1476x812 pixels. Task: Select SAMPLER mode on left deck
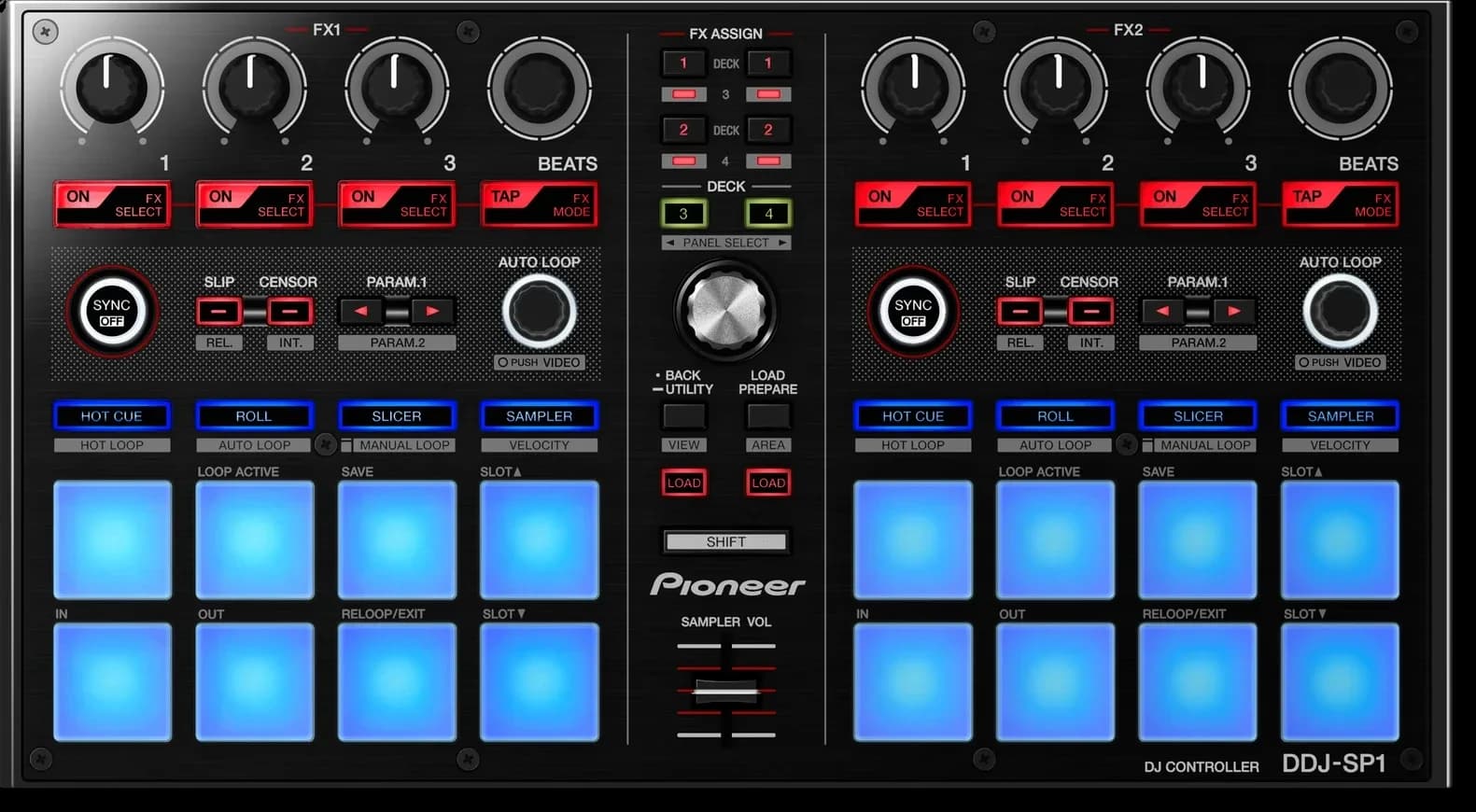pyautogui.click(x=540, y=416)
